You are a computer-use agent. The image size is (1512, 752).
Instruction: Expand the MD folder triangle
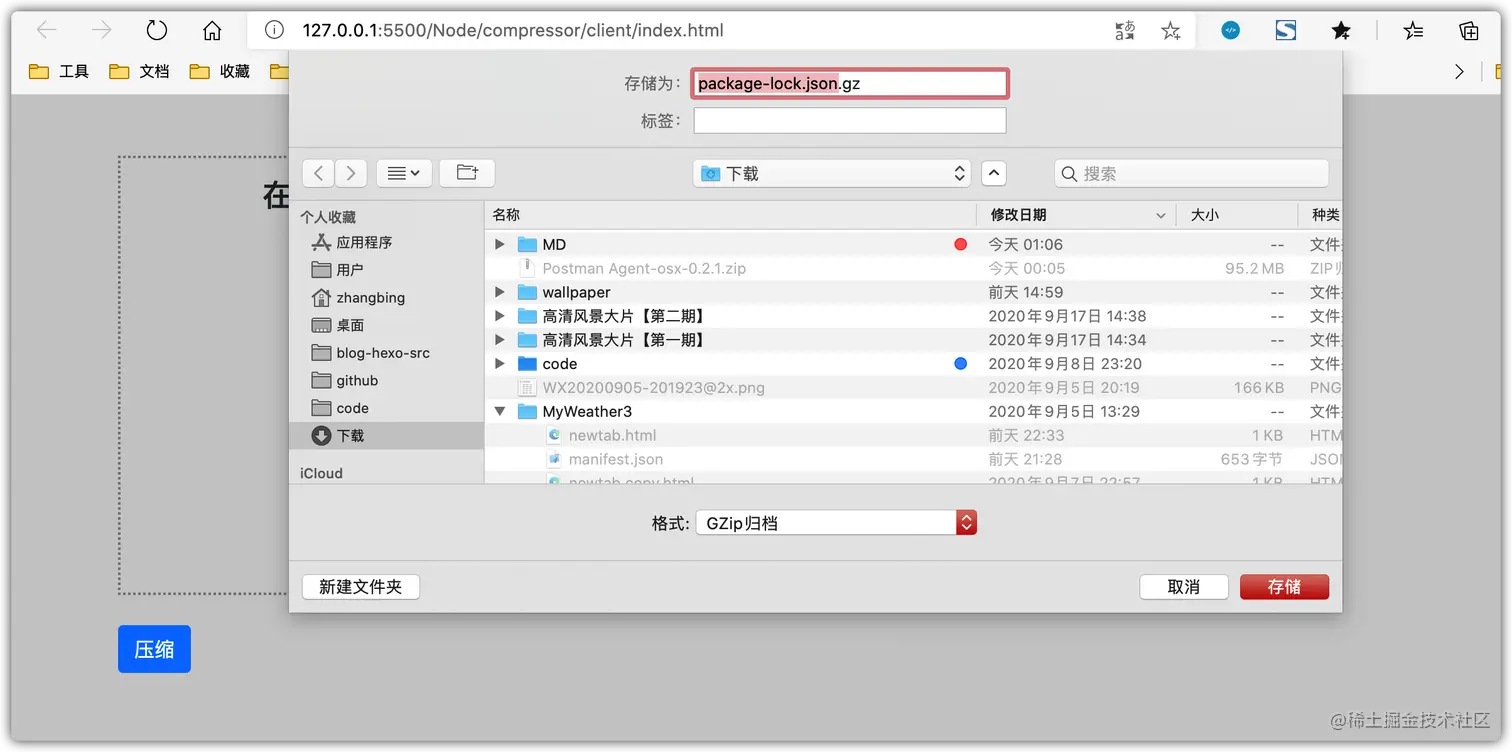pyautogui.click(x=500, y=244)
